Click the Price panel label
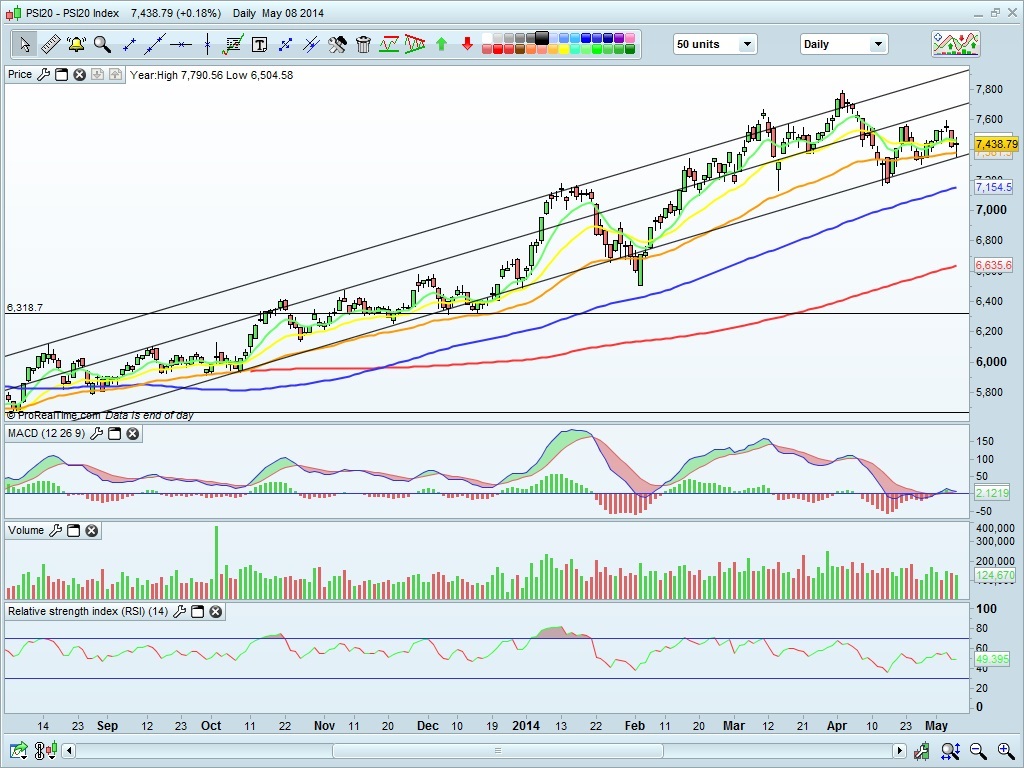 point(20,75)
